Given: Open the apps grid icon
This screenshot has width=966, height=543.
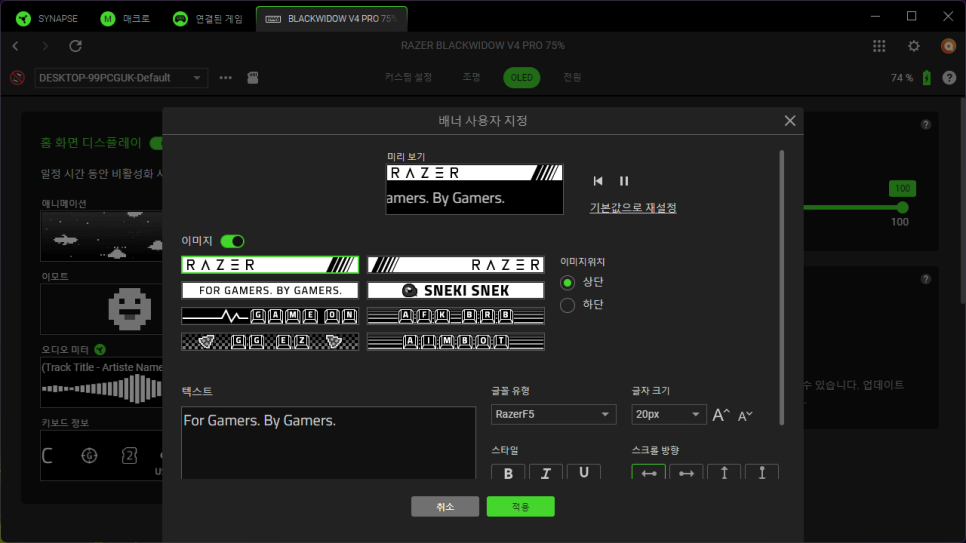Looking at the screenshot, I should [x=879, y=46].
